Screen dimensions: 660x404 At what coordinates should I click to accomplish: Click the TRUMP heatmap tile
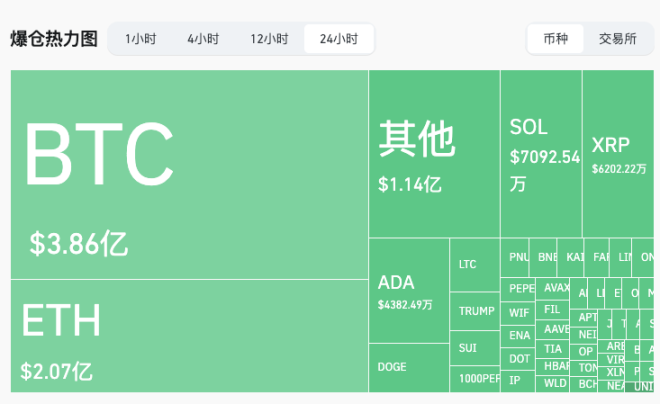coord(476,311)
